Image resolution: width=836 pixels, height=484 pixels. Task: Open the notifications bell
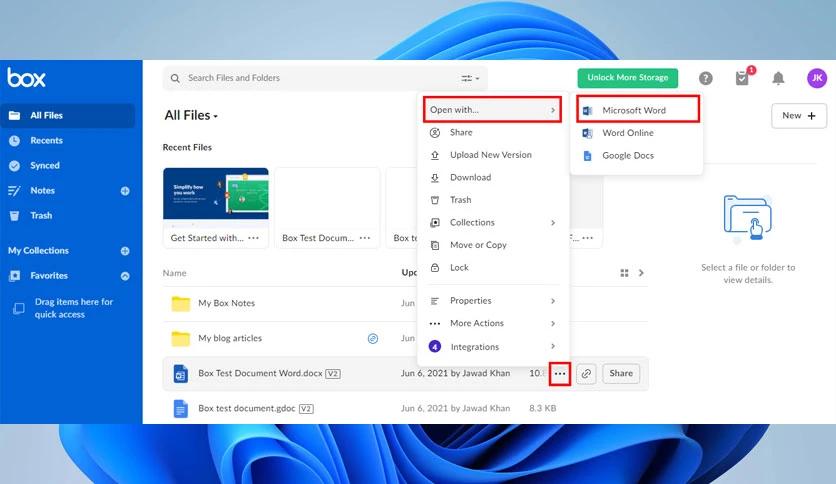click(x=778, y=78)
